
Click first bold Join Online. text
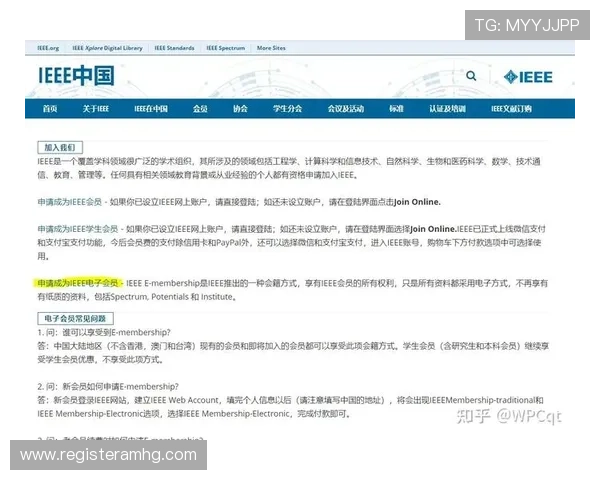(417, 202)
